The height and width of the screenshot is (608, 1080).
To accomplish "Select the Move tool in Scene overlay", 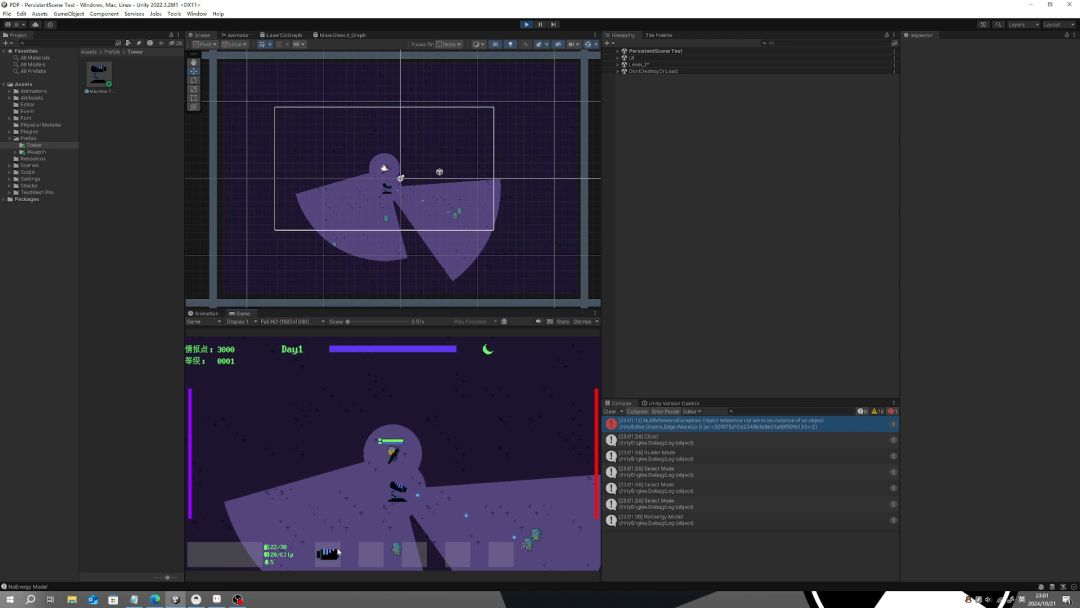I will pyautogui.click(x=194, y=71).
